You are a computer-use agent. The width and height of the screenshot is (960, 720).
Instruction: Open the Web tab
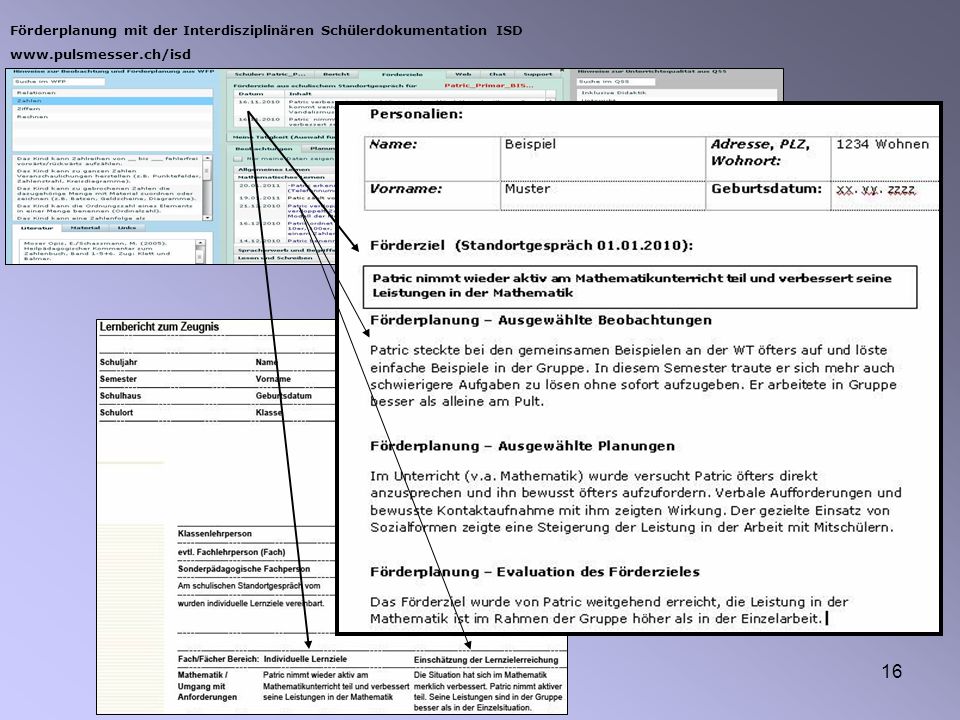tap(463, 74)
